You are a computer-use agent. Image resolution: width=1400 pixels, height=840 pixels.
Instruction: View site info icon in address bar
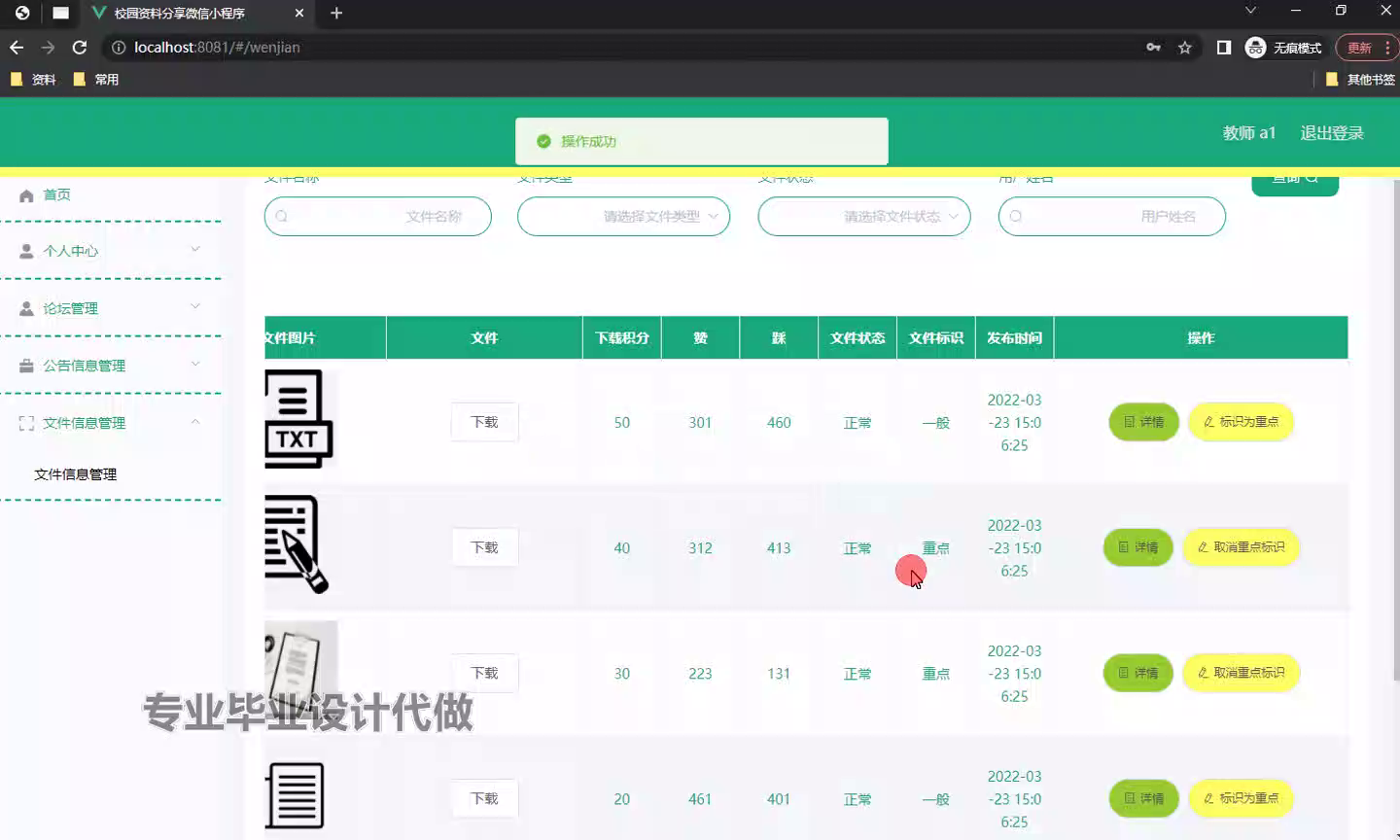(x=118, y=47)
